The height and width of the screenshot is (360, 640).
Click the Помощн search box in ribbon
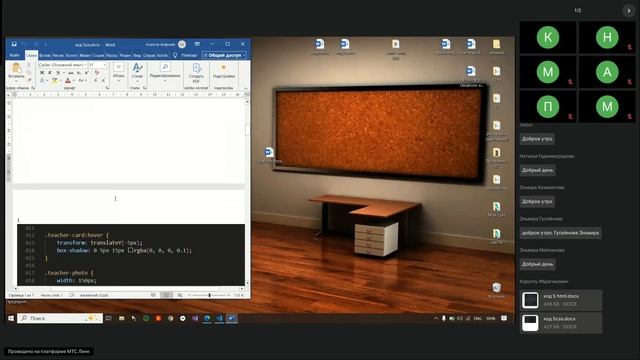tap(189, 55)
